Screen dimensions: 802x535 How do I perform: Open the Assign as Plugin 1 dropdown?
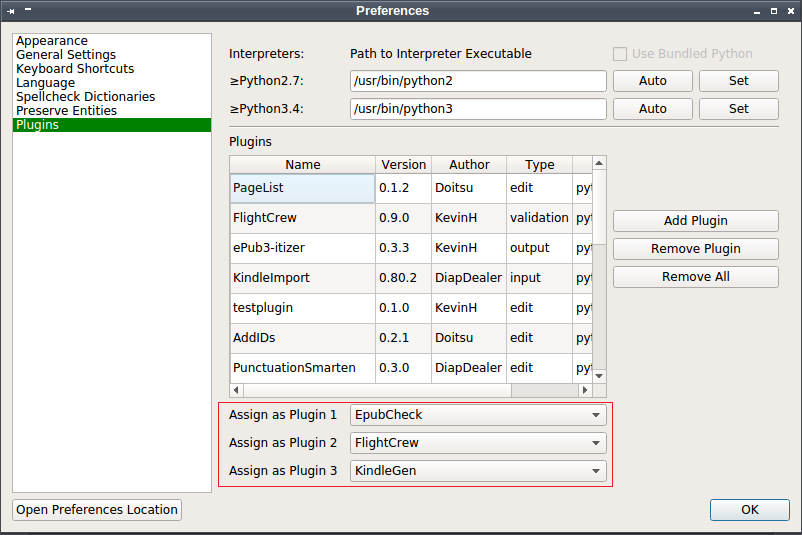[x=478, y=414]
